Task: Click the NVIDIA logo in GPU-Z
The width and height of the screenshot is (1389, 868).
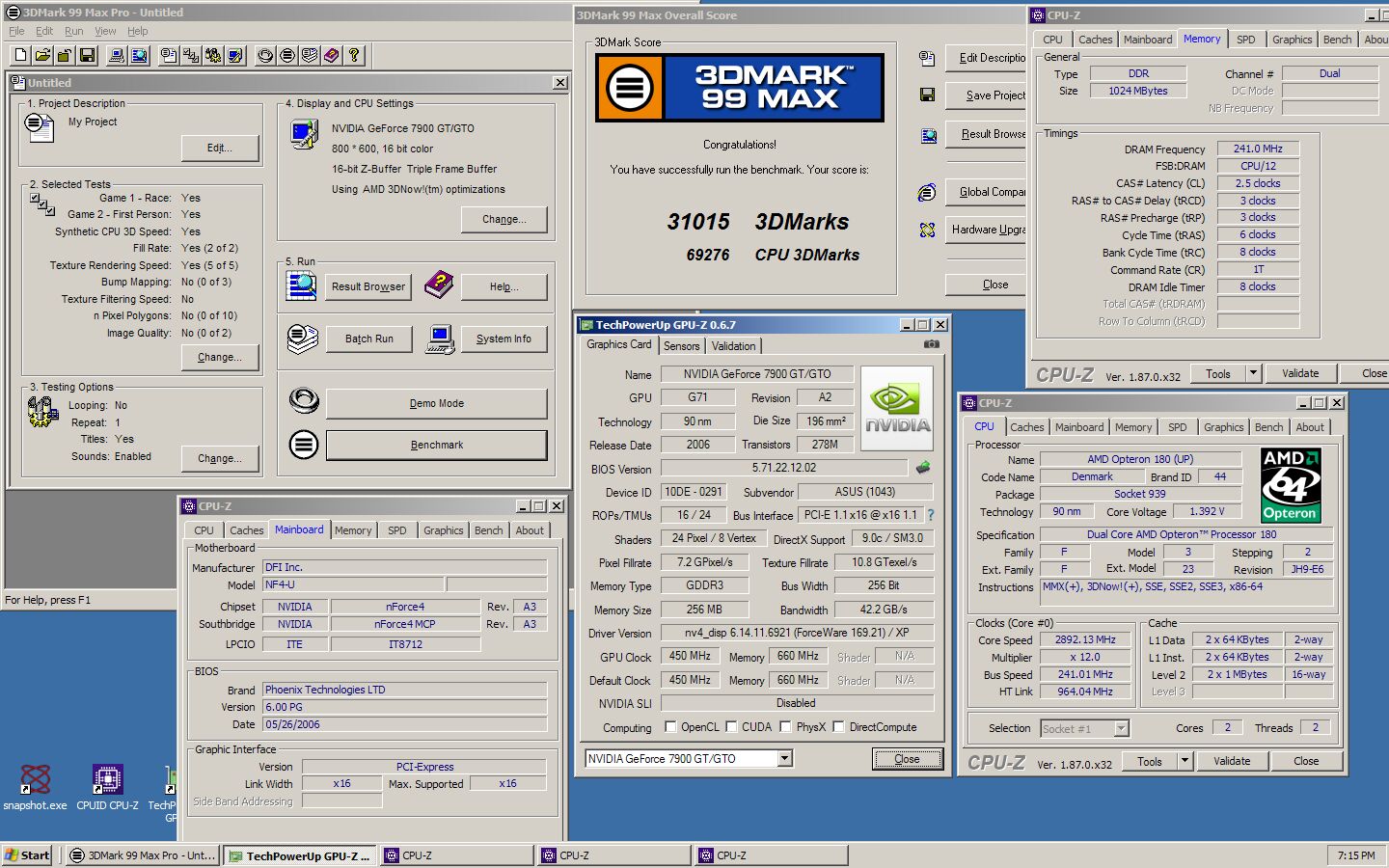Action: tap(897, 409)
